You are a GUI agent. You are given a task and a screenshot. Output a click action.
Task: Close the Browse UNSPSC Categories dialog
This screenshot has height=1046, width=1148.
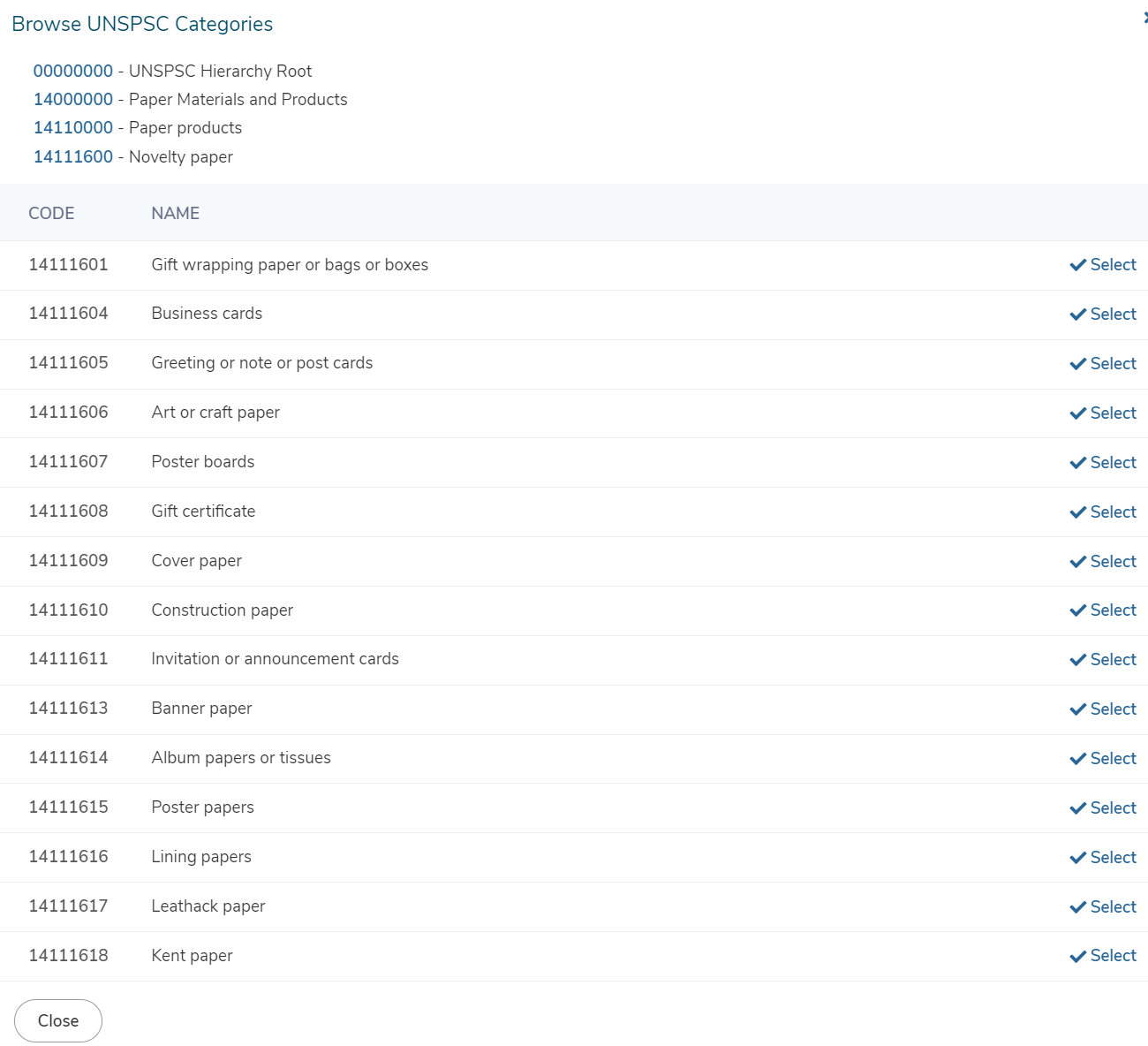click(x=58, y=1020)
